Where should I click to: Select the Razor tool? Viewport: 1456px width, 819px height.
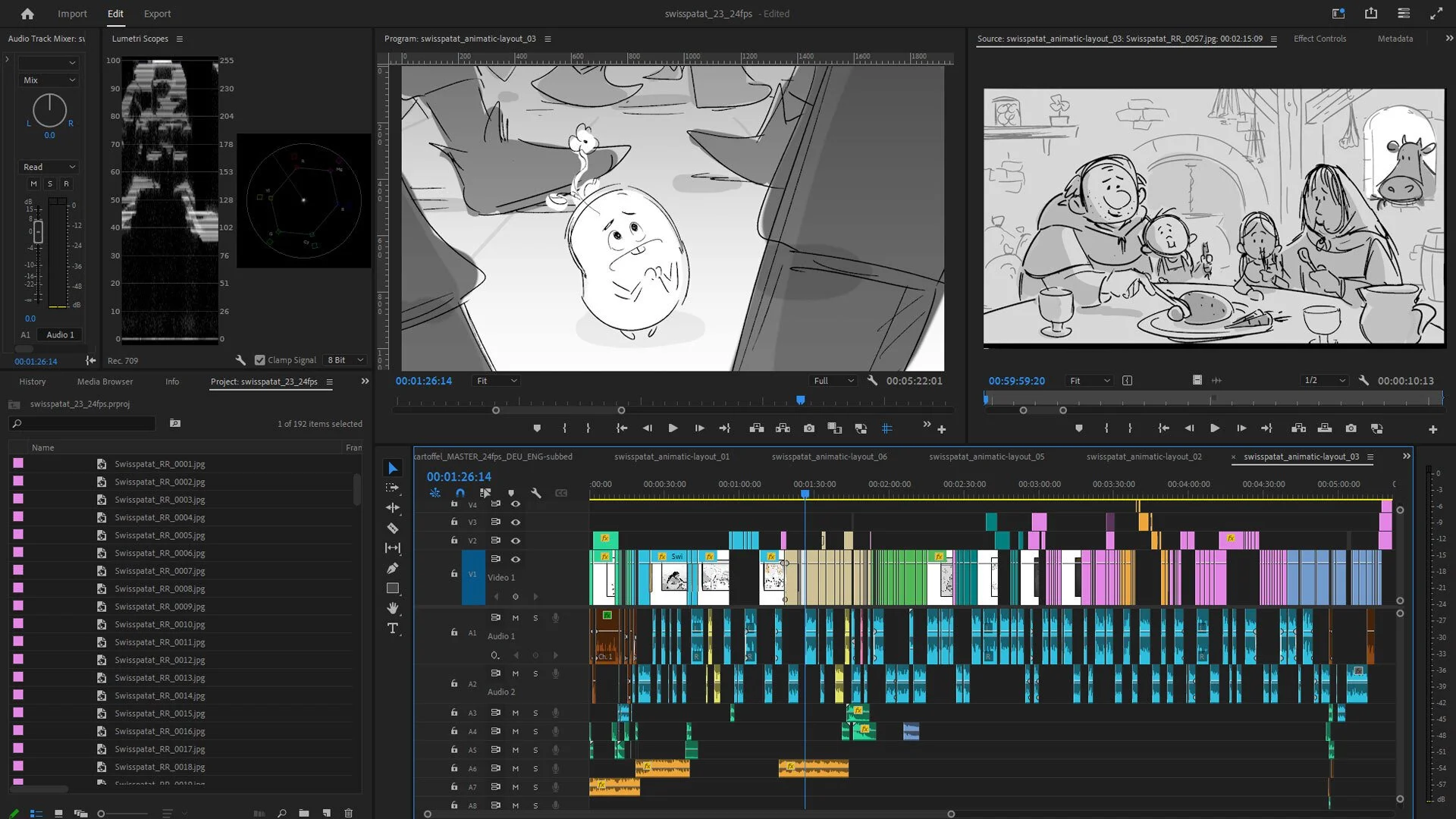click(x=393, y=528)
